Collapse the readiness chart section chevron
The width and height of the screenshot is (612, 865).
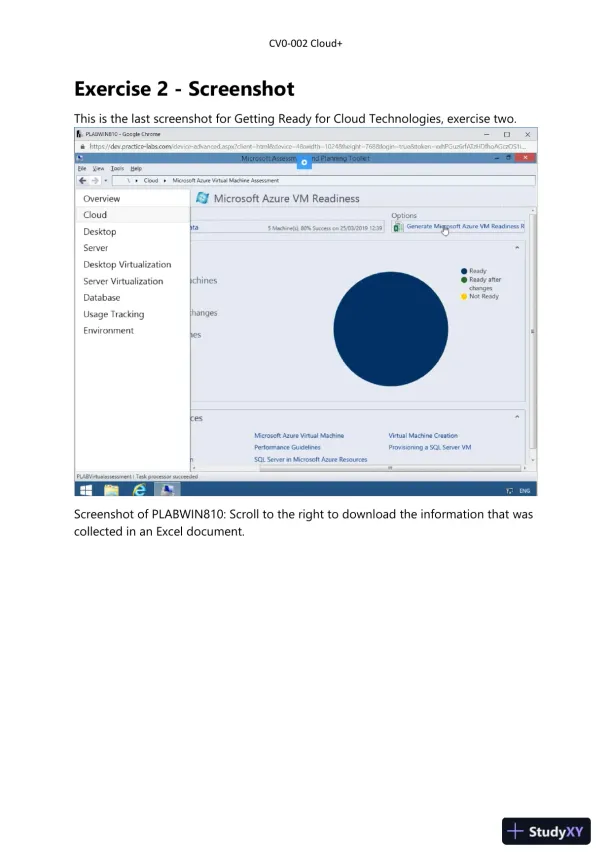tap(517, 246)
